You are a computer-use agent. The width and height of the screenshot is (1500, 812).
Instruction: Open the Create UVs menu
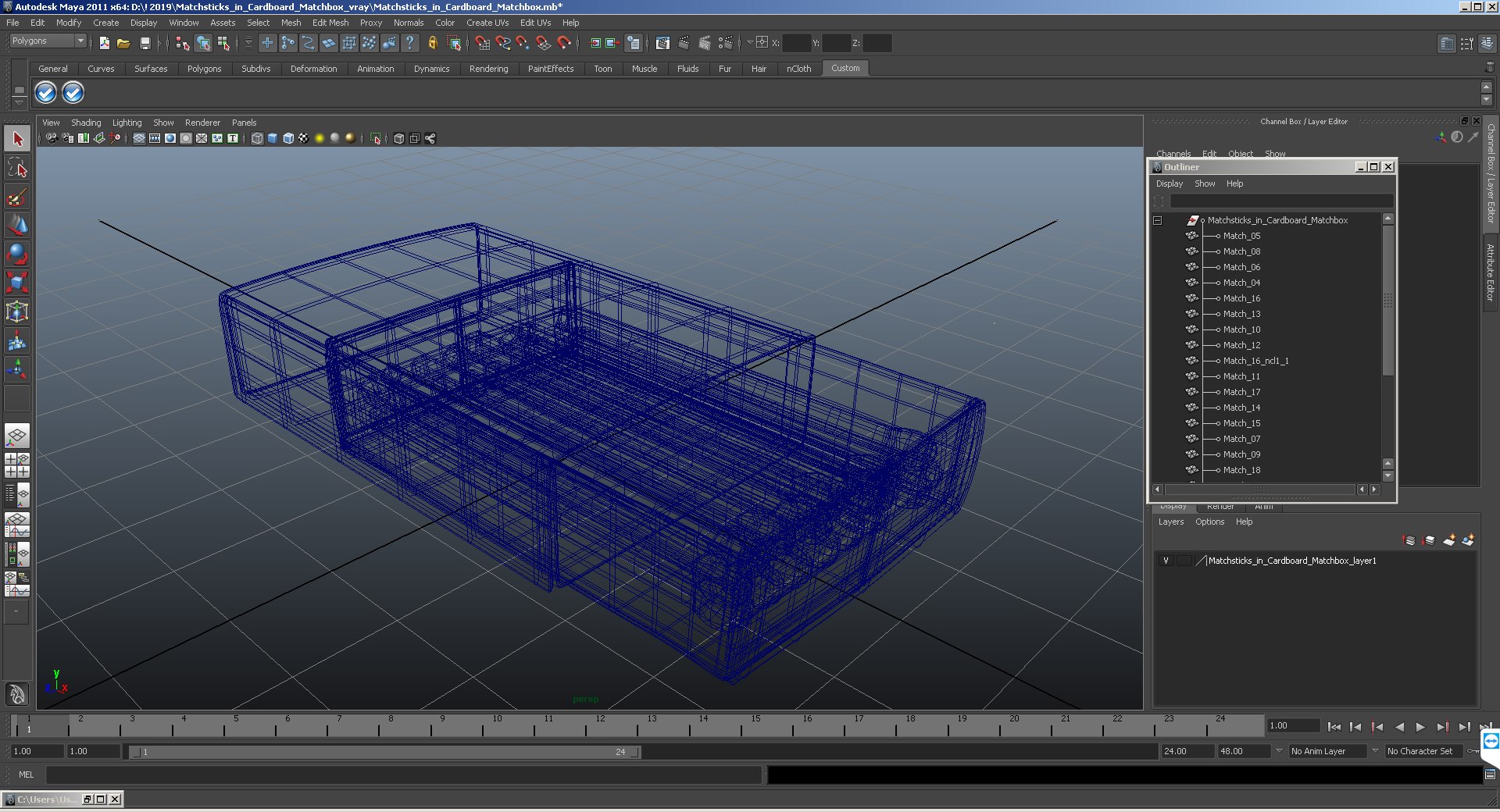(487, 23)
